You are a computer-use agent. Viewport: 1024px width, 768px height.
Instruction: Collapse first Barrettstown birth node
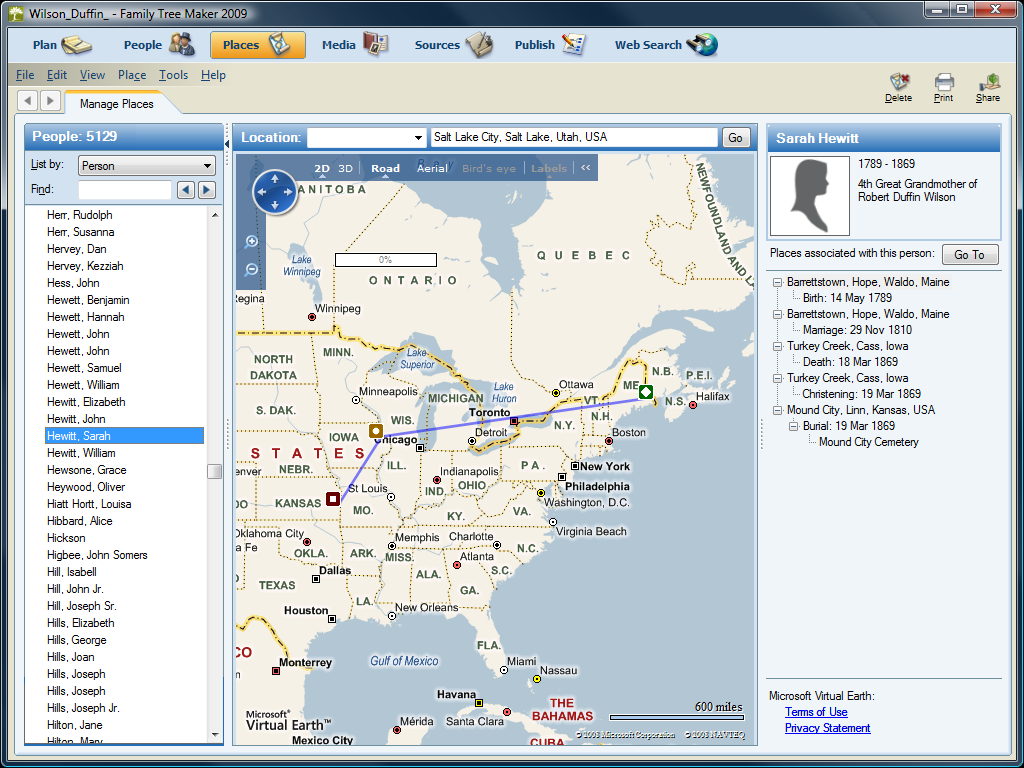[777, 282]
